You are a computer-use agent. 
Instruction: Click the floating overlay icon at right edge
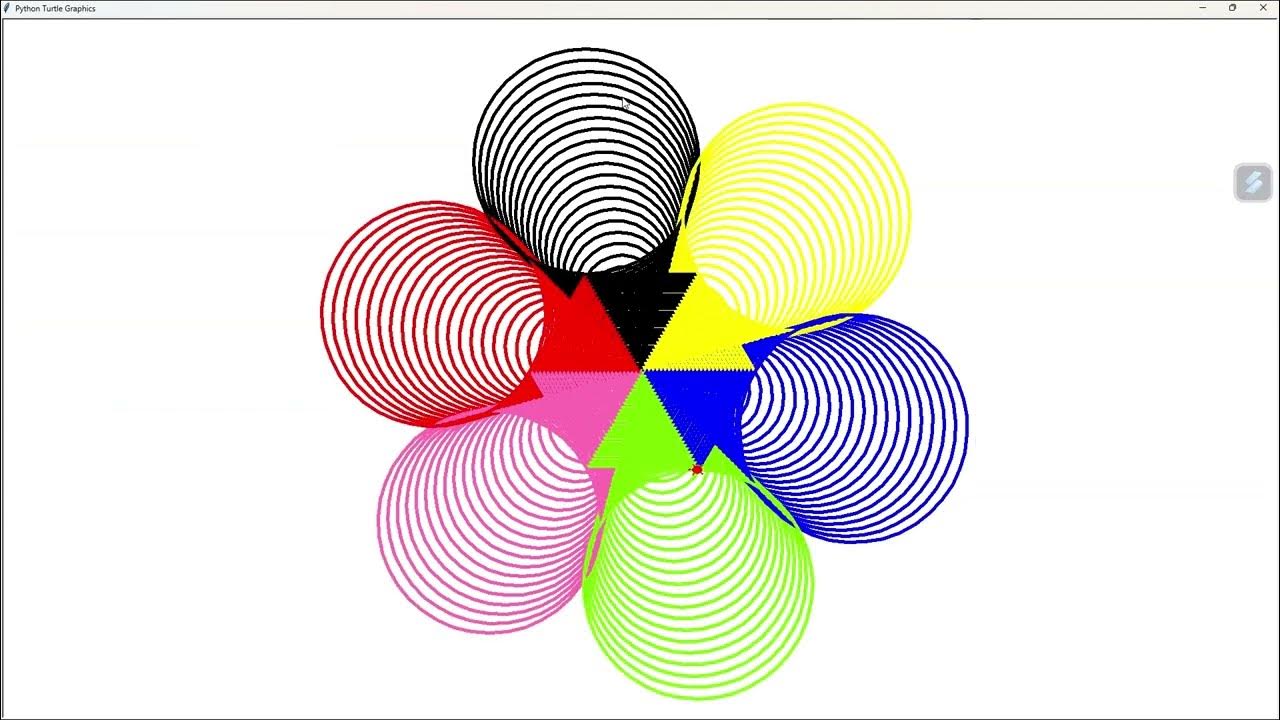(x=1253, y=183)
